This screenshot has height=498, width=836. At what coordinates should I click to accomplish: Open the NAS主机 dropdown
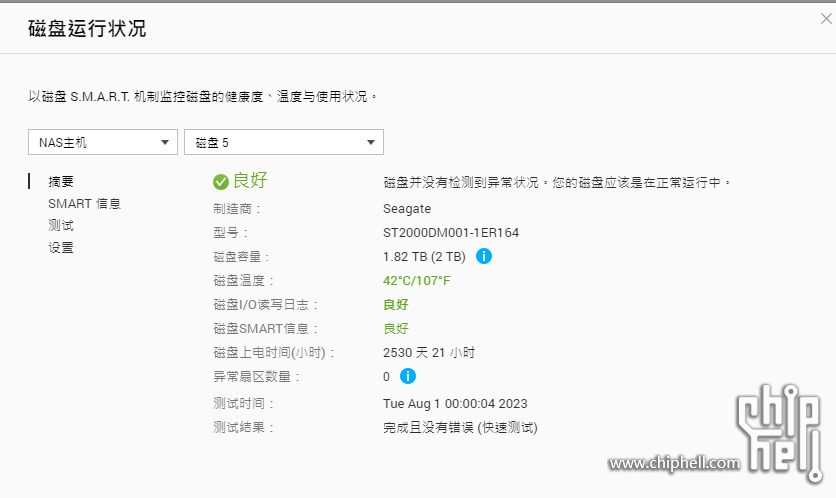pyautogui.click(x=103, y=142)
